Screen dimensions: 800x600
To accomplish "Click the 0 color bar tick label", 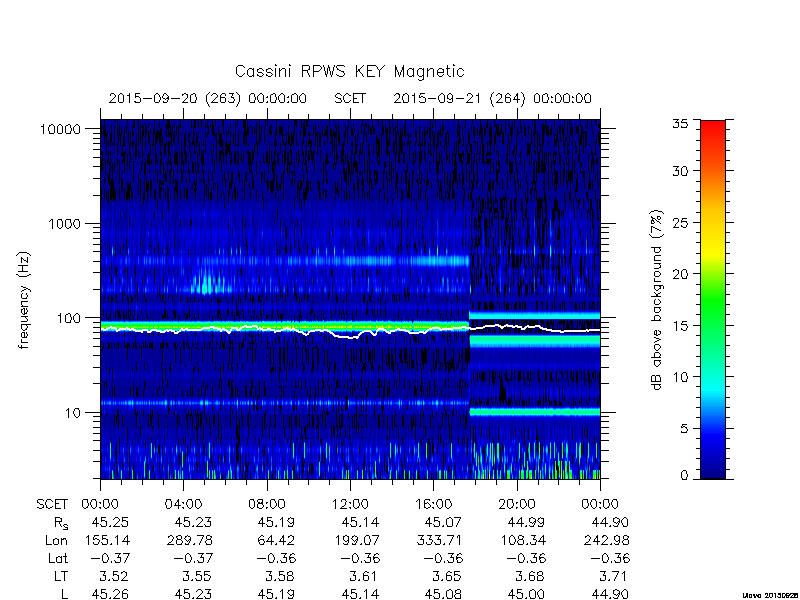I will click(x=684, y=476).
